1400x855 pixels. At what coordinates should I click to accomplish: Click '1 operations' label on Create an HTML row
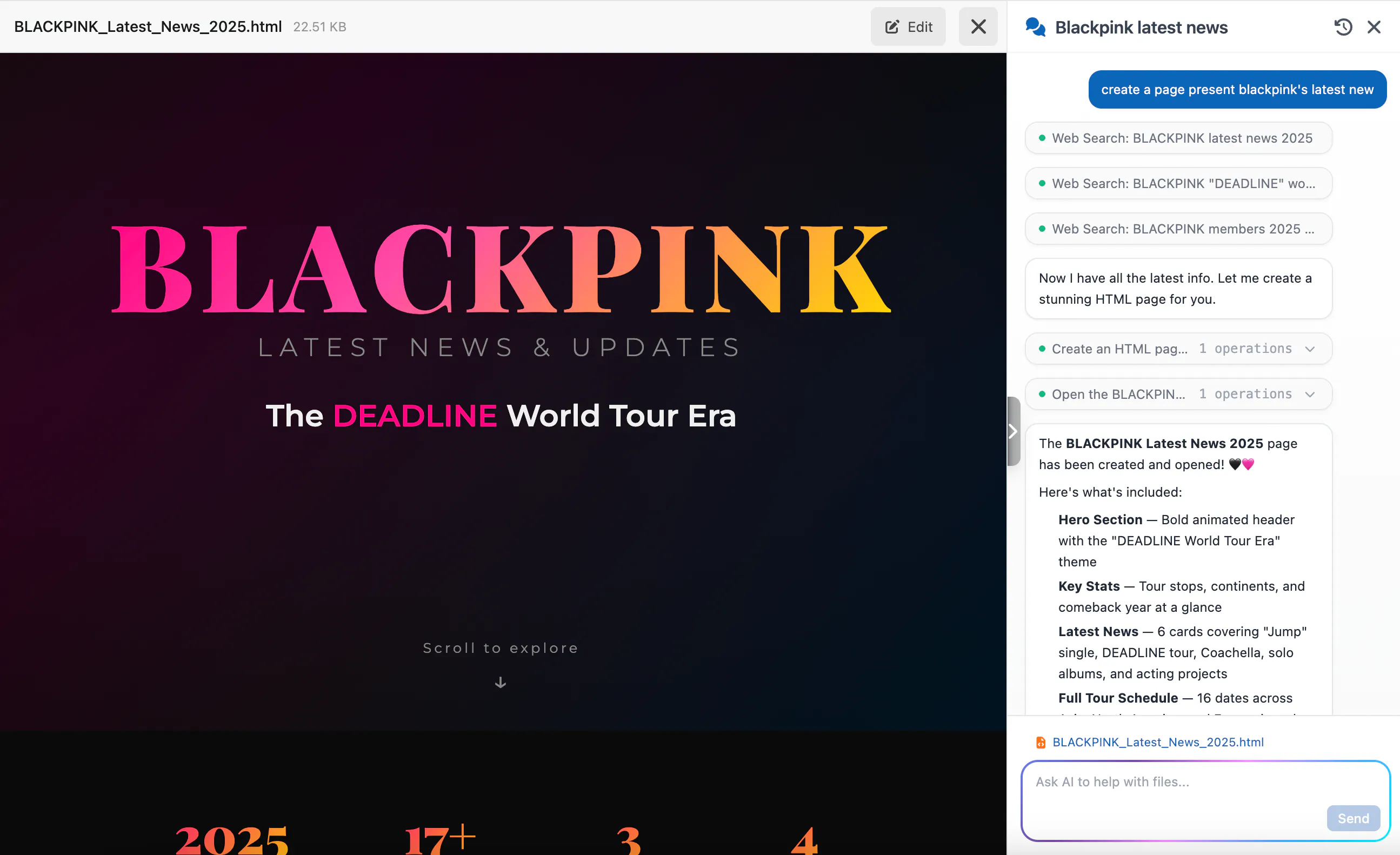click(x=1245, y=349)
